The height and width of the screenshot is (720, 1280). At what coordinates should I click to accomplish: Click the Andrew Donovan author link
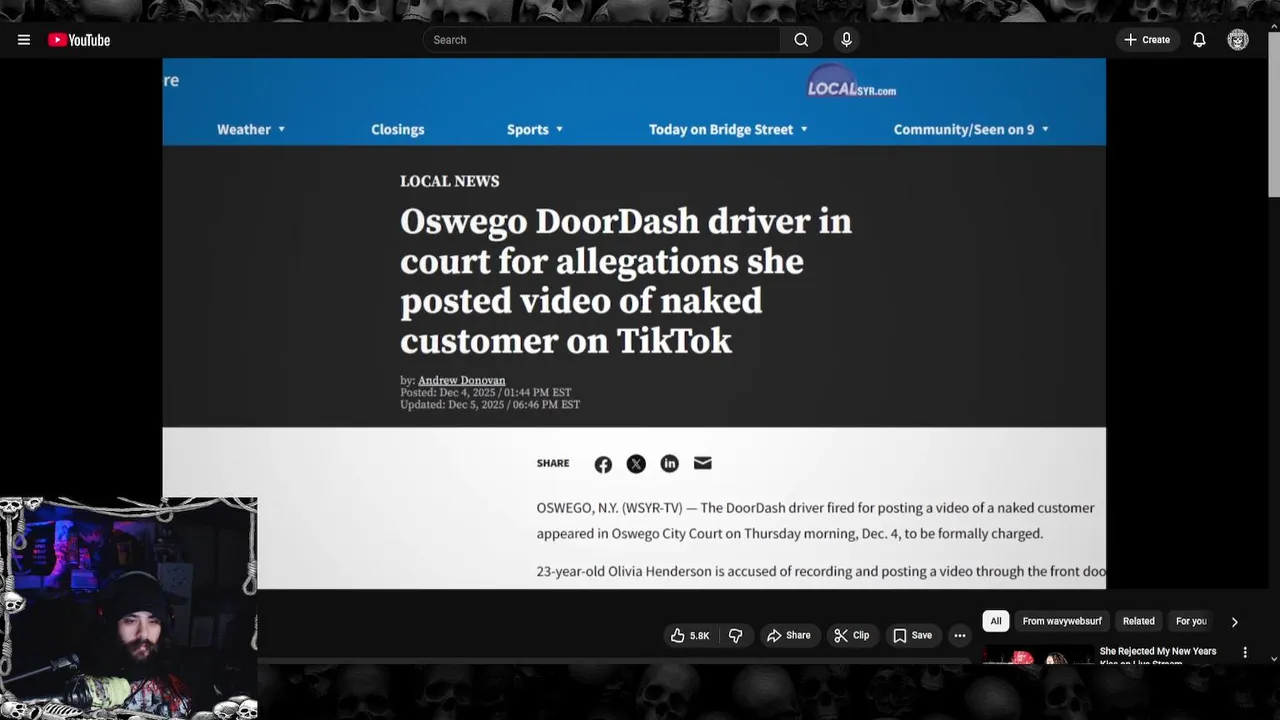click(x=461, y=380)
